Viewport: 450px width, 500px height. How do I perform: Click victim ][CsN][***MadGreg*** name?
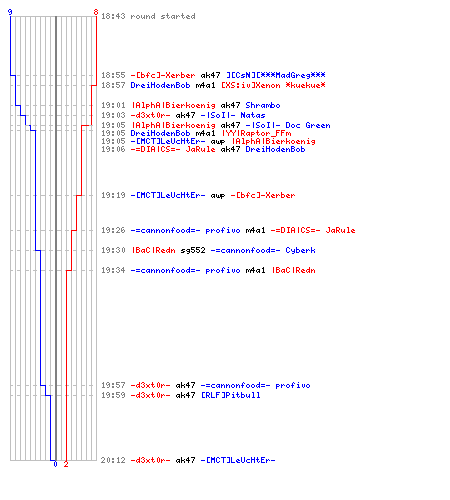[276, 75]
